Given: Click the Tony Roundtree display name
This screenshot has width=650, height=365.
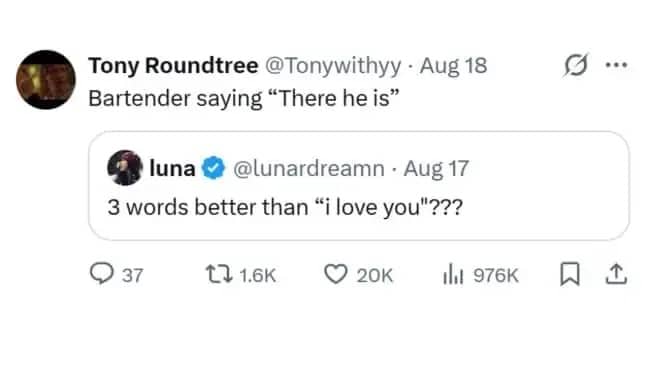Looking at the screenshot, I should tap(173, 66).
